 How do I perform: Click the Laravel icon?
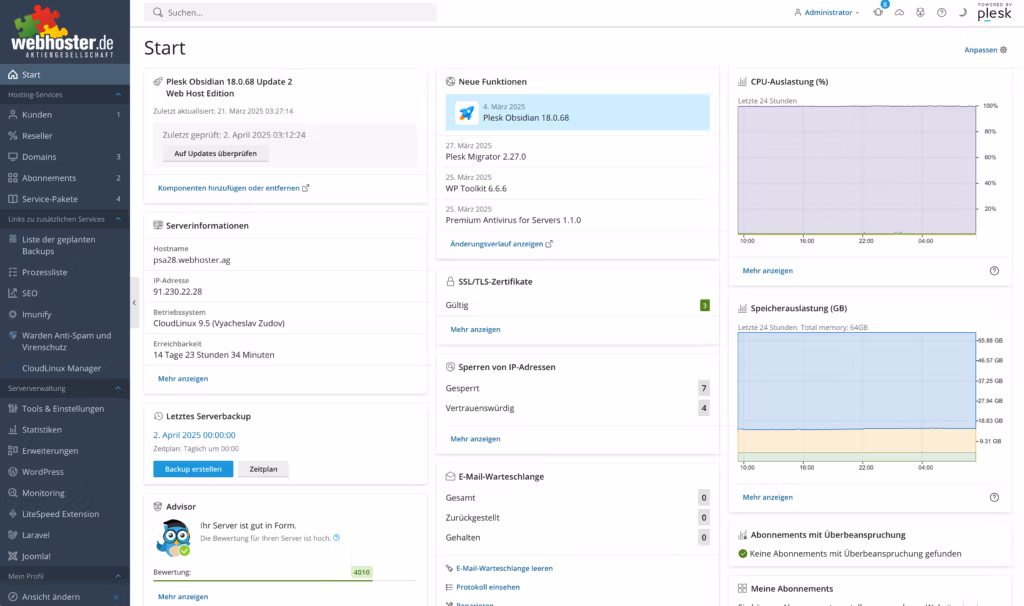[12, 535]
